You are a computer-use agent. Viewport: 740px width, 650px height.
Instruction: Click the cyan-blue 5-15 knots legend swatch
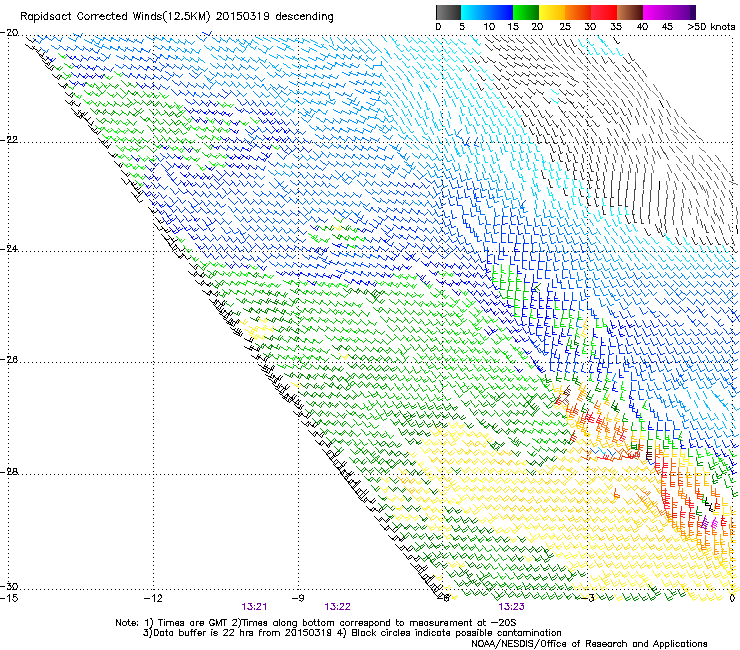487,12
